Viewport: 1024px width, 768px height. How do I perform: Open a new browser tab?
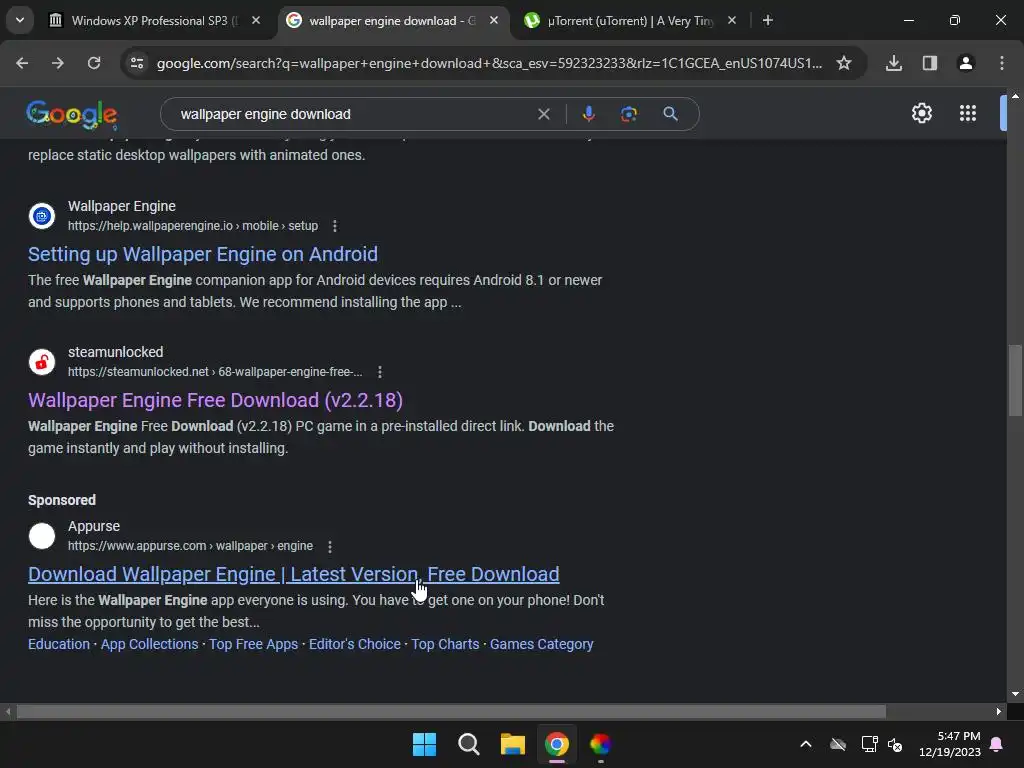coord(768,21)
